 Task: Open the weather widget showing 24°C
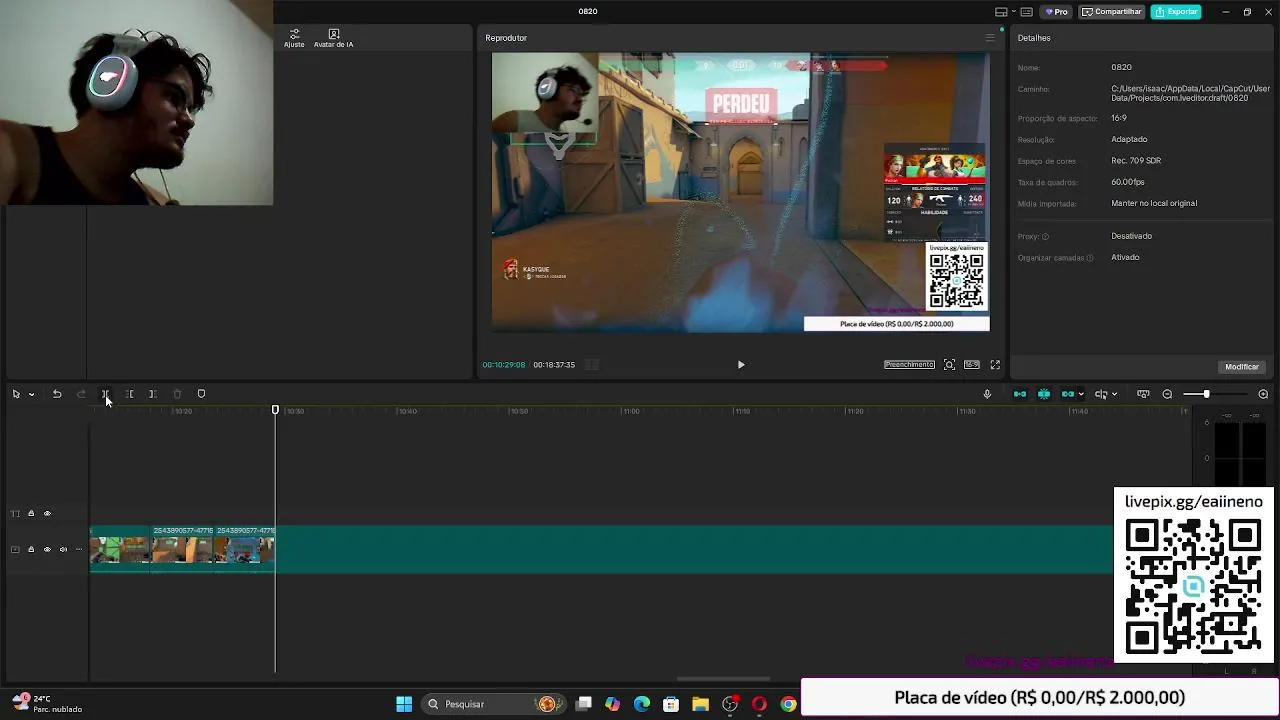(48, 704)
